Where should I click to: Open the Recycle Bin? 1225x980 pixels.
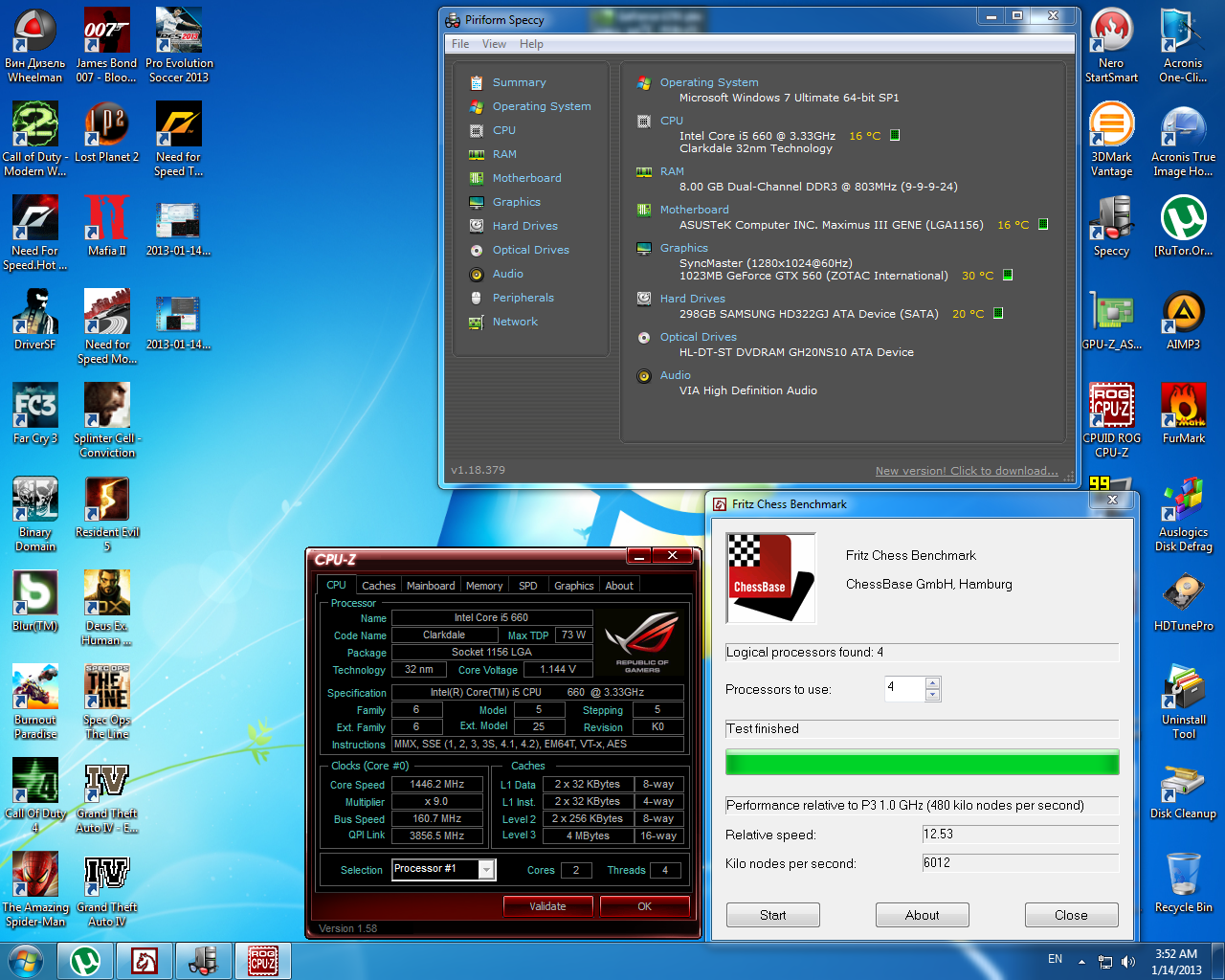(x=1183, y=876)
